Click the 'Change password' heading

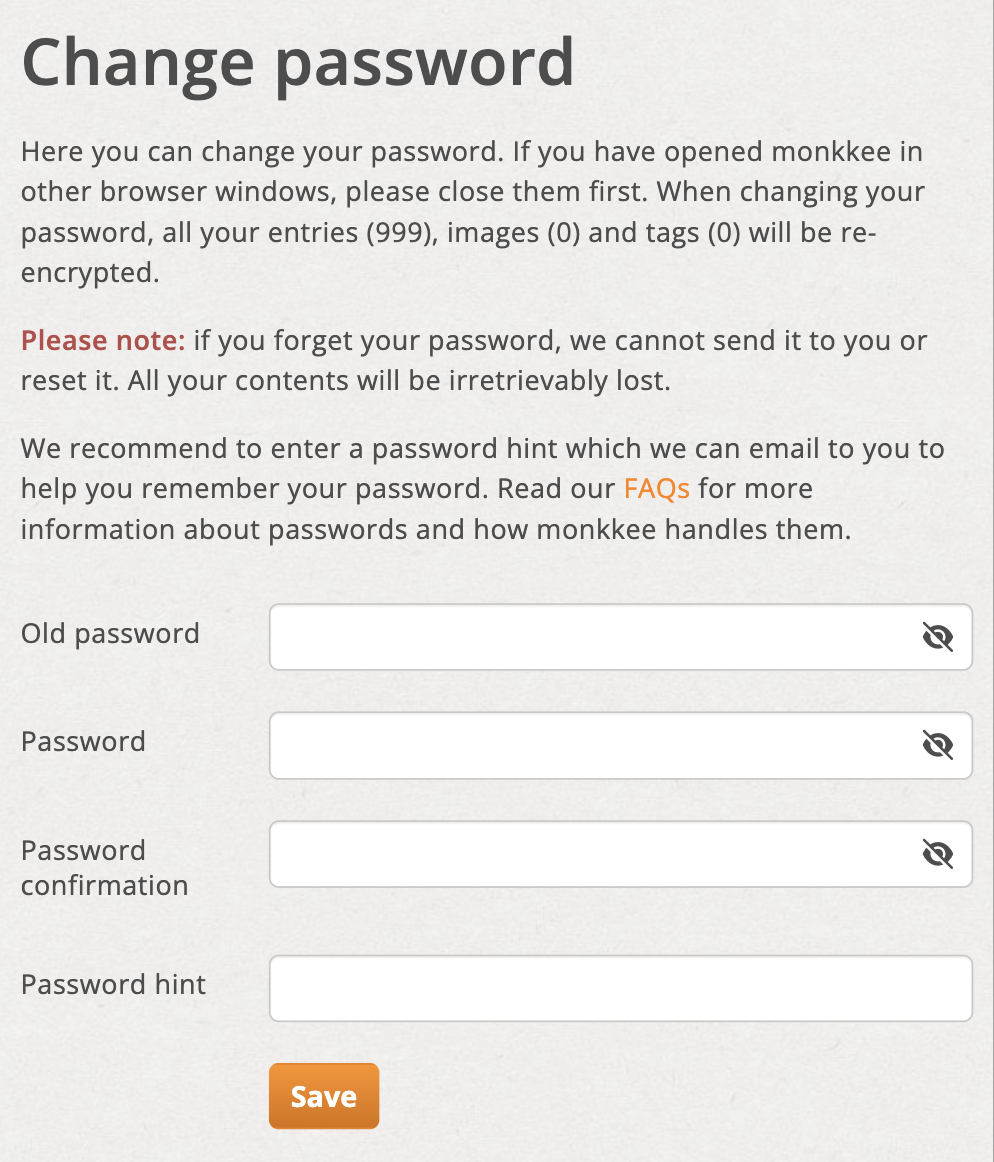298,64
